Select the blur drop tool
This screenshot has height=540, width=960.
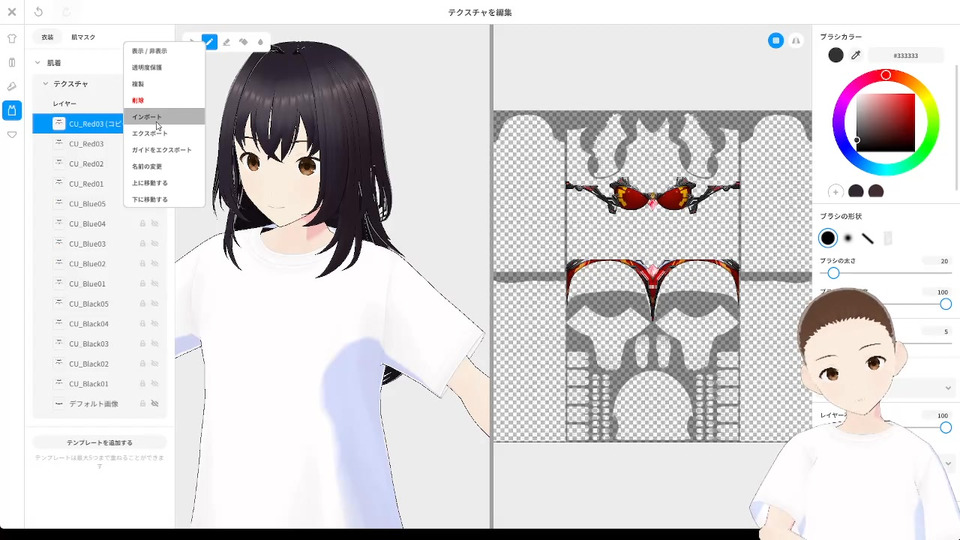point(260,42)
